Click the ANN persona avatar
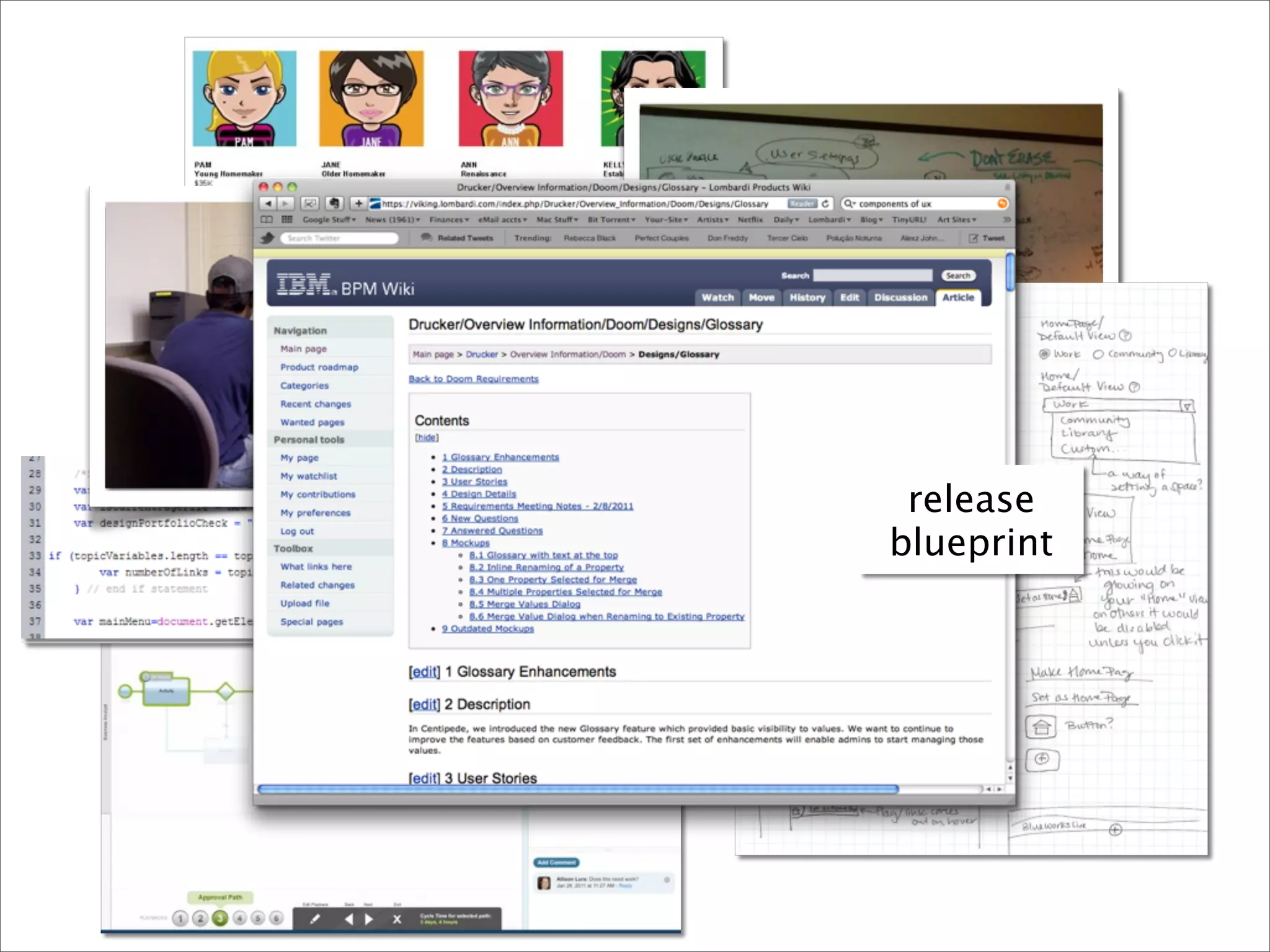The image size is (1270, 952). pos(511,99)
